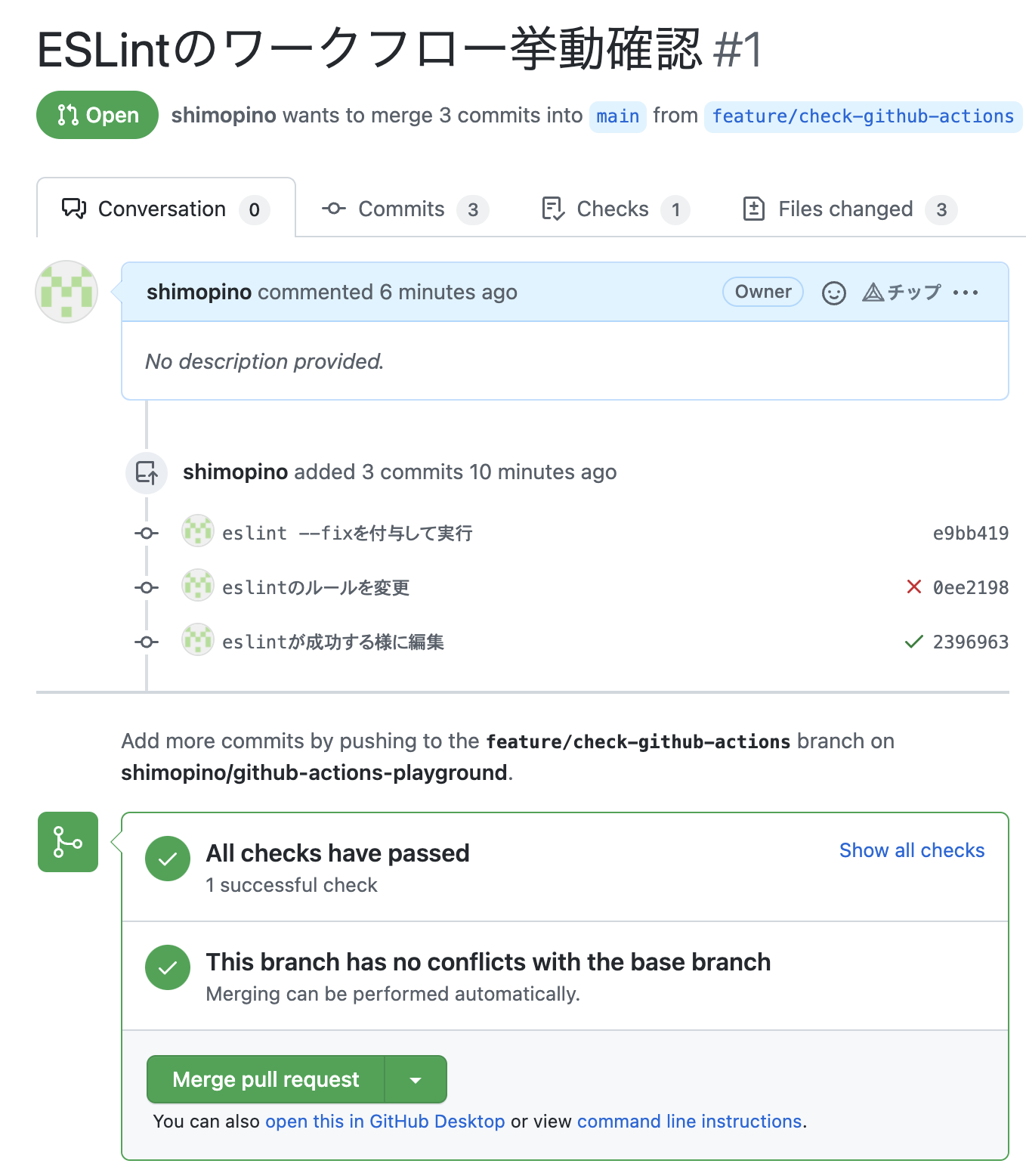Click avatar next to 'eslint --fixを付与して実行' commit

[198, 531]
